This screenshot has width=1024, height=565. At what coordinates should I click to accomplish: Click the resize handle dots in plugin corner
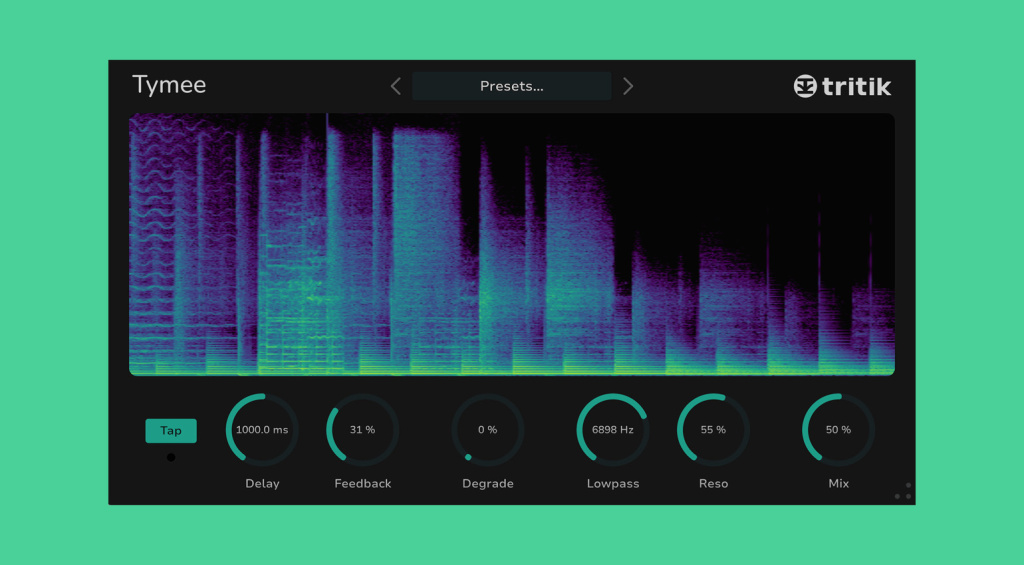point(903,491)
